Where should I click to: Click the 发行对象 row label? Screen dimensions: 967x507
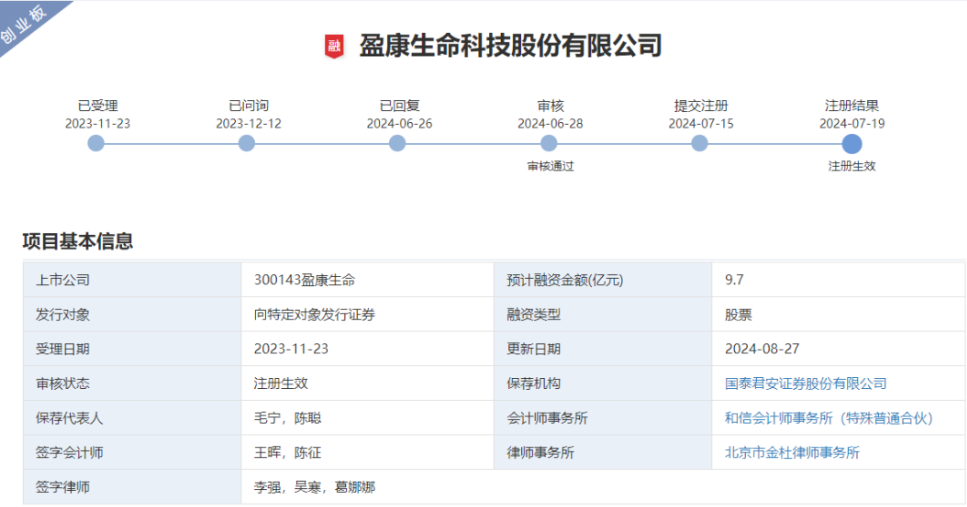[63, 315]
